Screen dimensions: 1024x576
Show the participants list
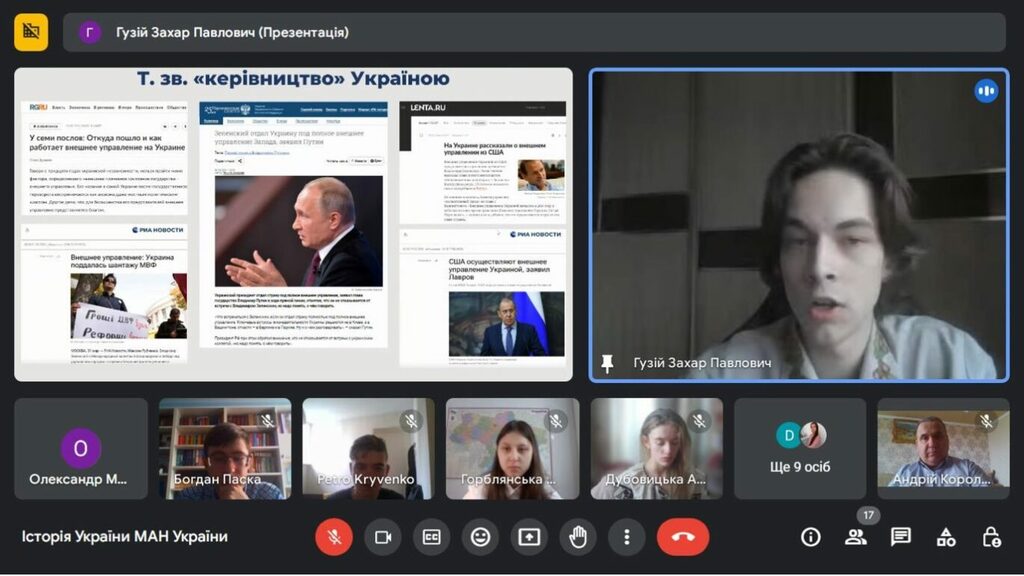[856, 537]
